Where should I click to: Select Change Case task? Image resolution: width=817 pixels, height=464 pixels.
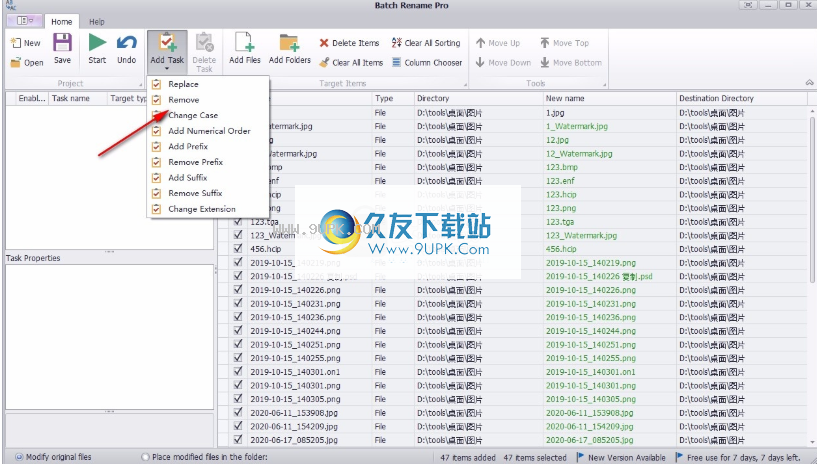[x=208, y=115]
